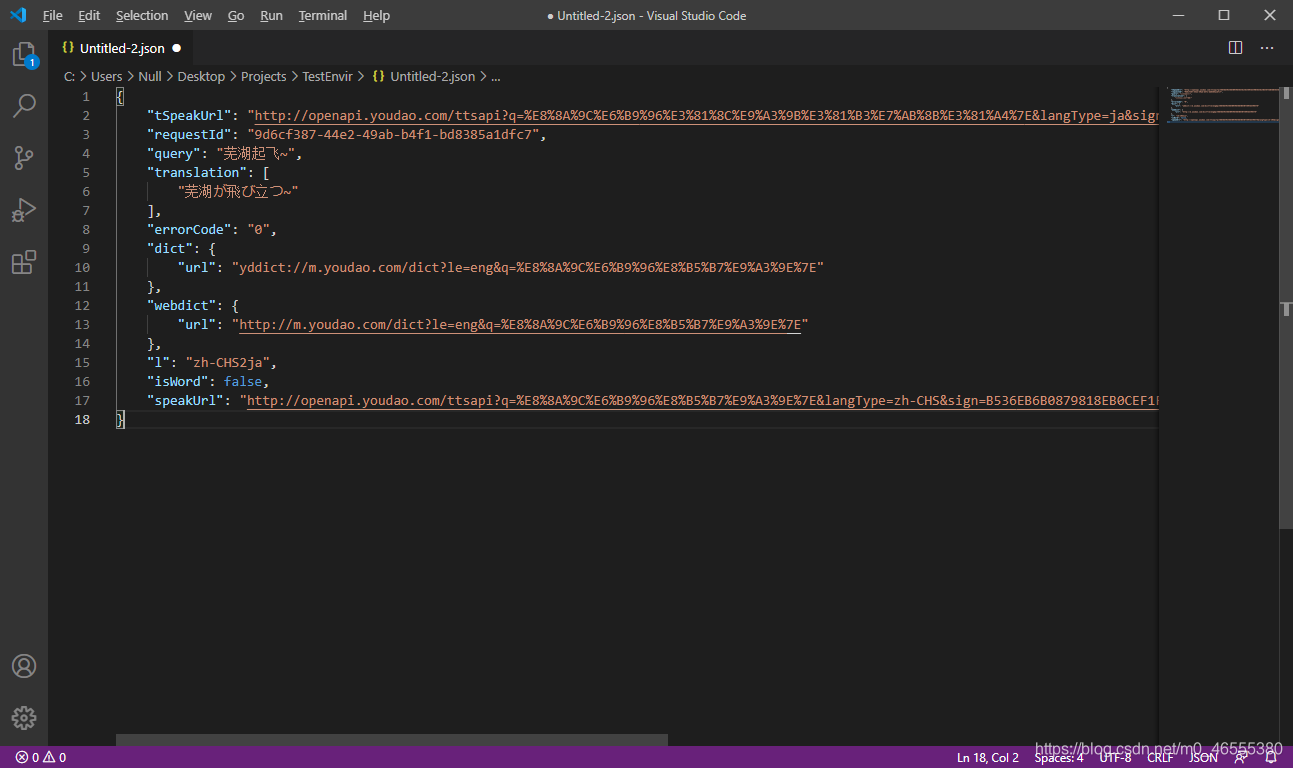Click the Desktop breadcrumb segment
Image resolution: width=1293 pixels, height=768 pixels.
click(201, 76)
